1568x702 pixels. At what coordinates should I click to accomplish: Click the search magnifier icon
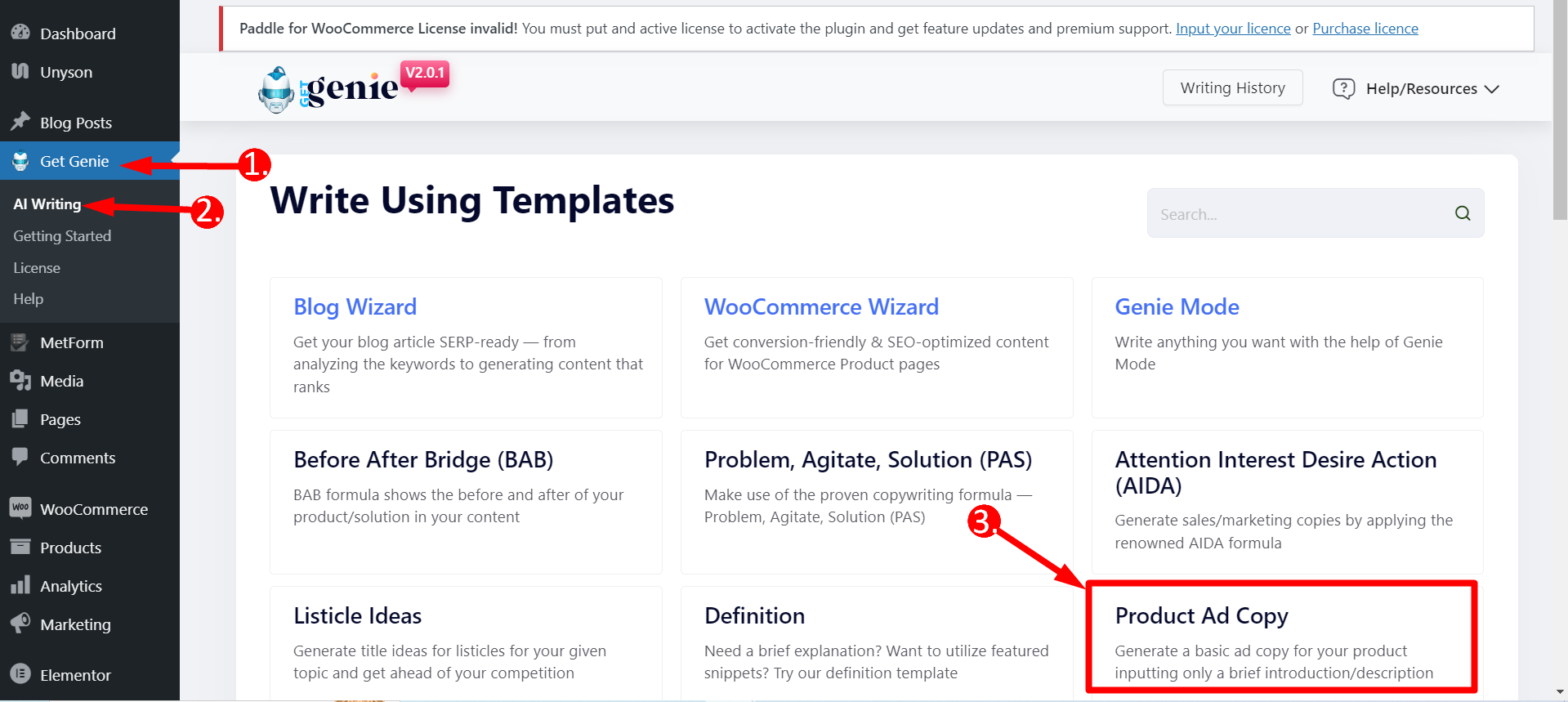1463,213
